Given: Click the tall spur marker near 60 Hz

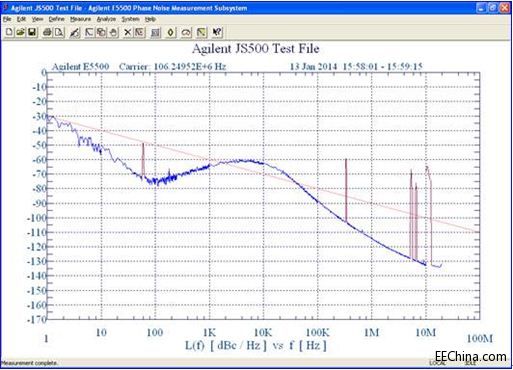Looking at the screenshot, I should [143, 160].
